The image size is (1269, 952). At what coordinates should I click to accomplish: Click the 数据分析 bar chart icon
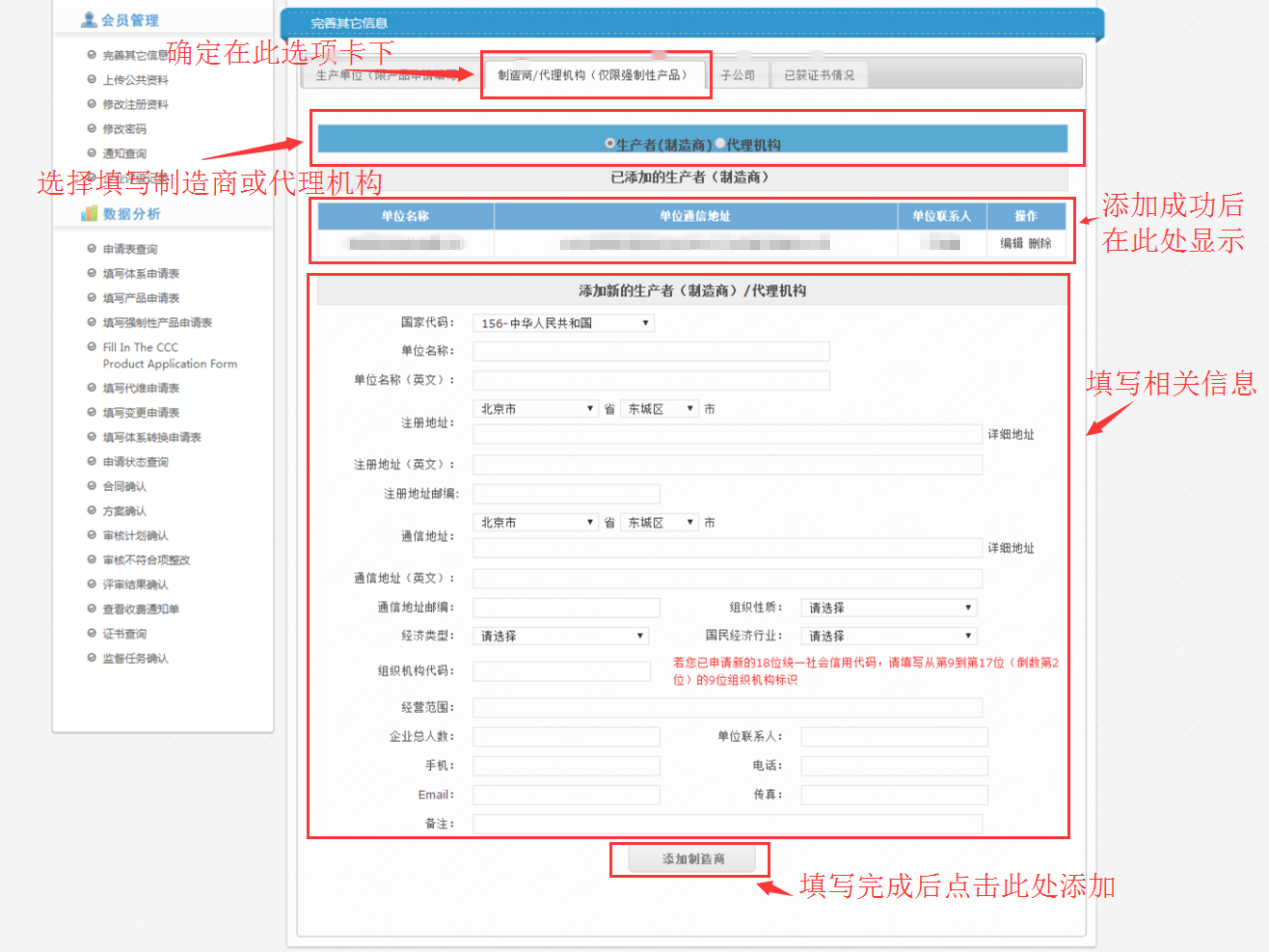(89, 213)
